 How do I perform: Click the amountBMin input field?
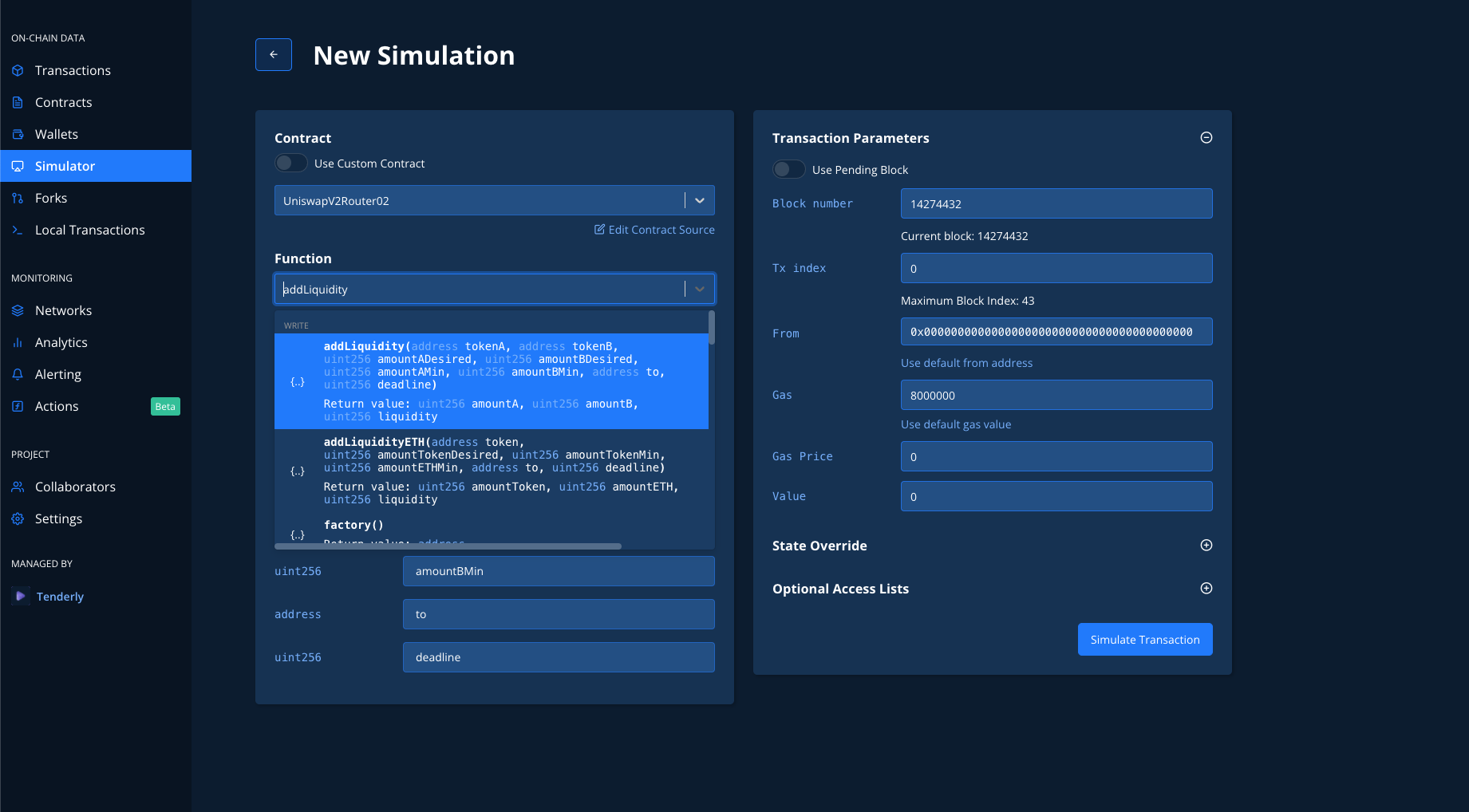(559, 571)
